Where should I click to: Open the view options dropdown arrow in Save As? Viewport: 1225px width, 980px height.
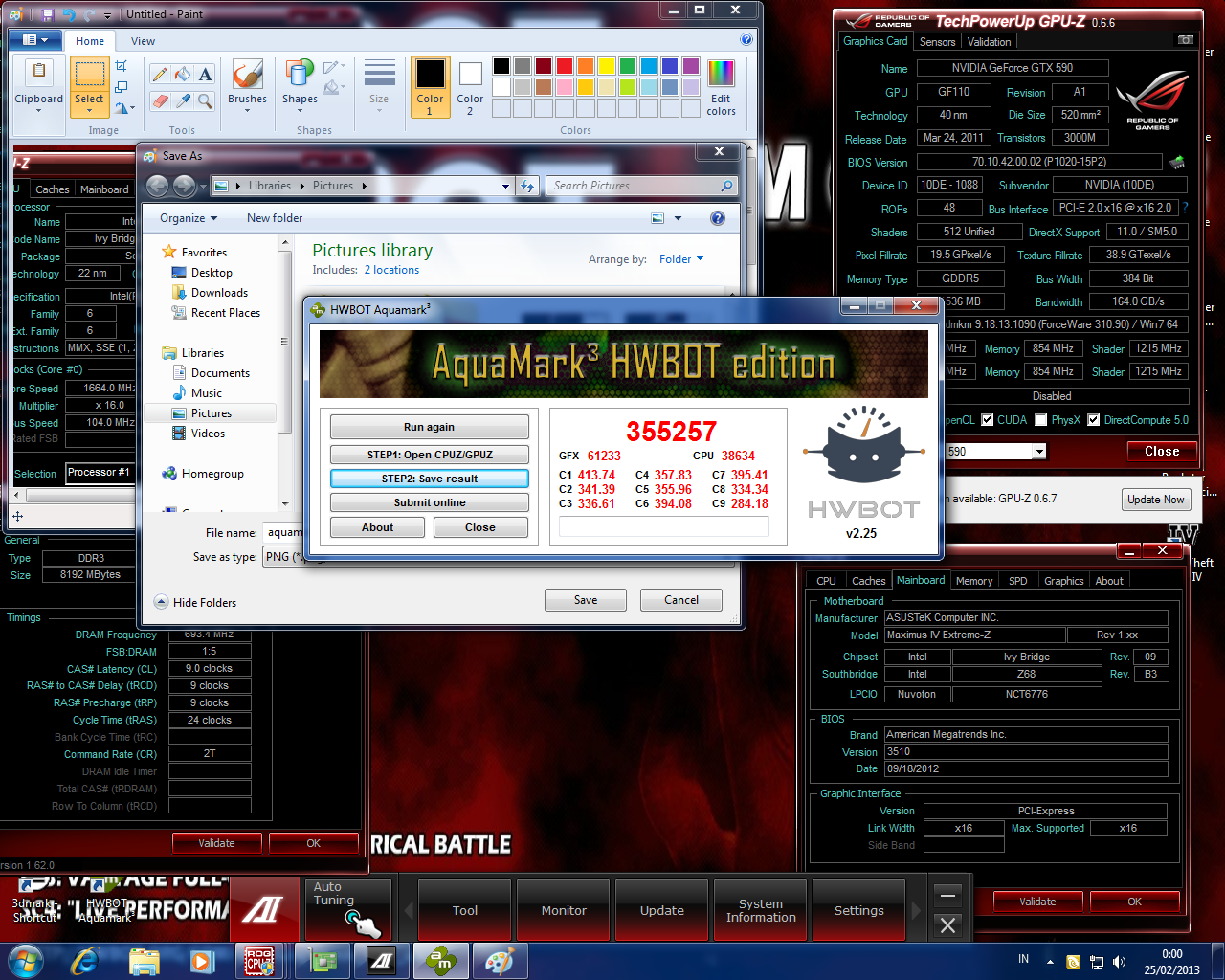pyautogui.click(x=678, y=218)
